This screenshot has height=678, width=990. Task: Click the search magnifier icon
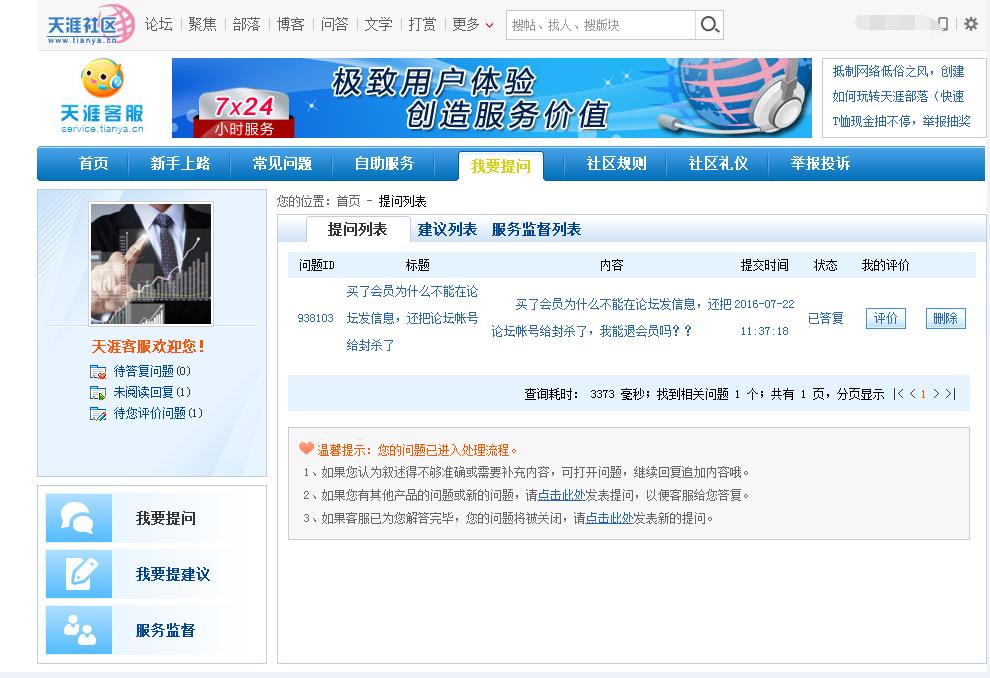(x=709, y=24)
